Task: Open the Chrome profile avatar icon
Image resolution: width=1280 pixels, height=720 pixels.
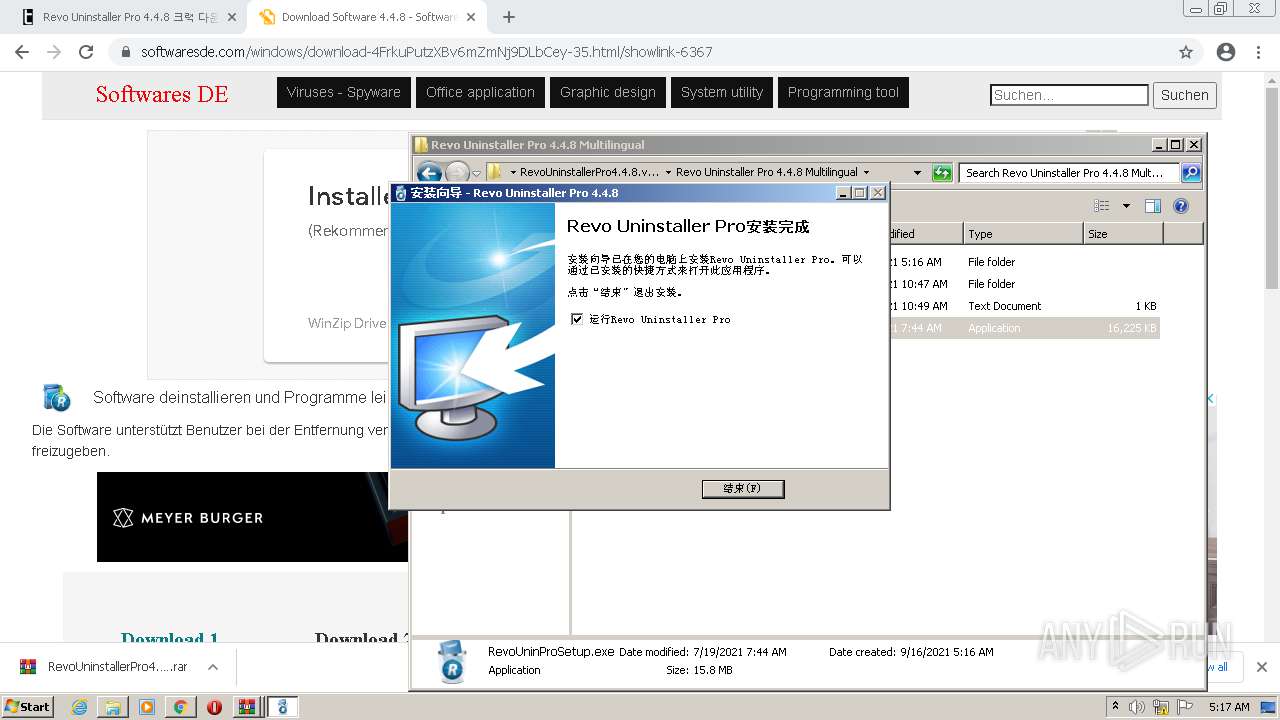Action: [x=1226, y=52]
